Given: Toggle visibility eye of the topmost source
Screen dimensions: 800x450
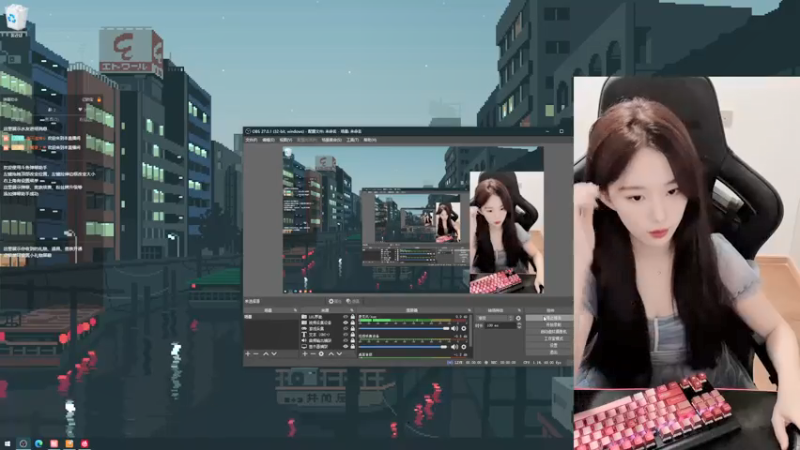Looking at the screenshot, I should tap(345, 317).
